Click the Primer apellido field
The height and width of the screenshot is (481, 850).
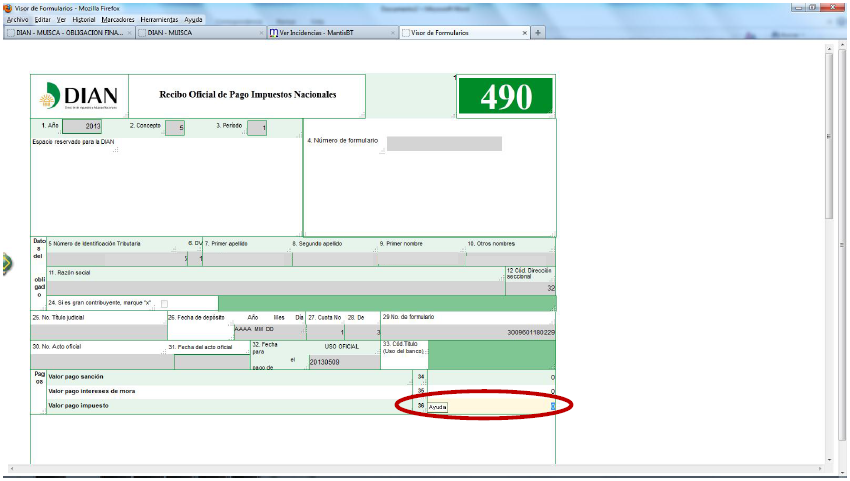pos(248,259)
